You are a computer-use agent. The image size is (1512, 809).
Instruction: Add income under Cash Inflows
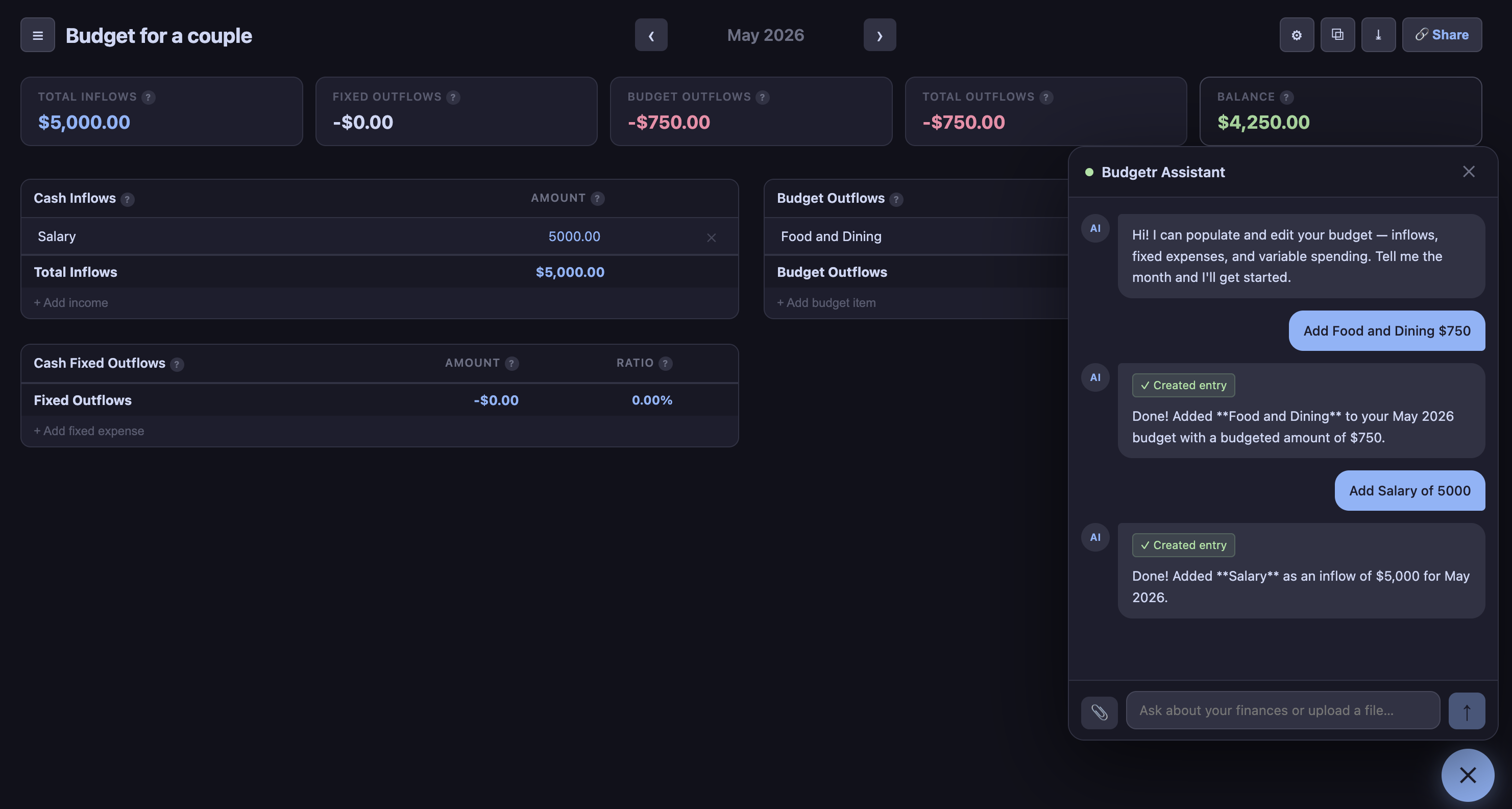70,302
